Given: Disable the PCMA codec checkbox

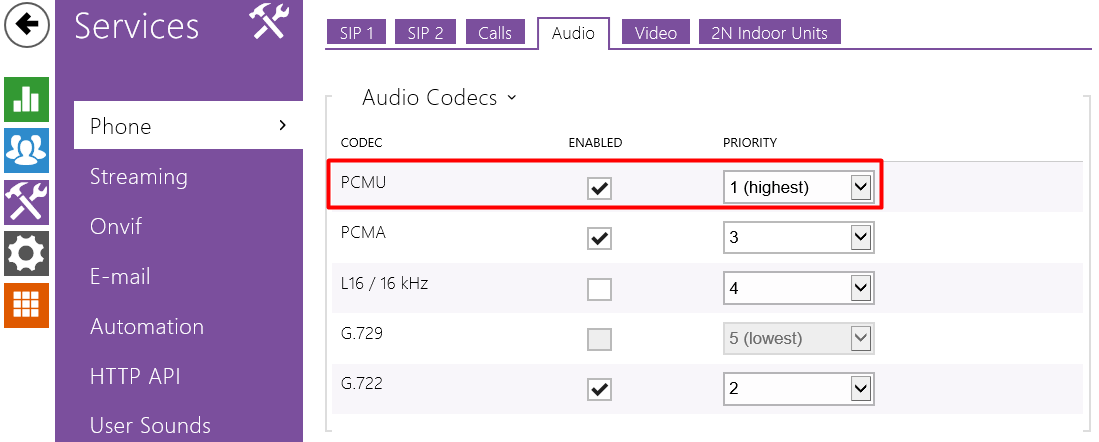Looking at the screenshot, I should [x=599, y=238].
